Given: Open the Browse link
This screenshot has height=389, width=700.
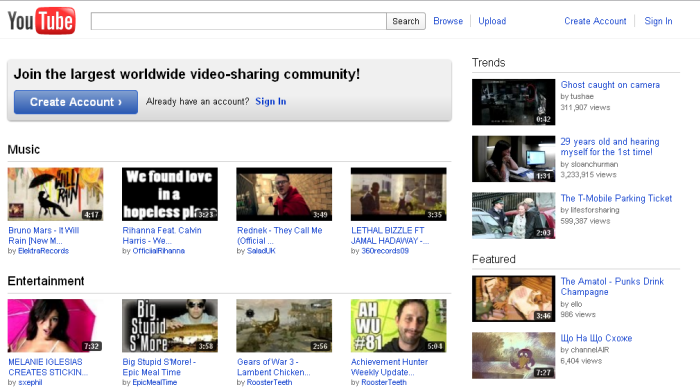Looking at the screenshot, I should (x=448, y=21).
